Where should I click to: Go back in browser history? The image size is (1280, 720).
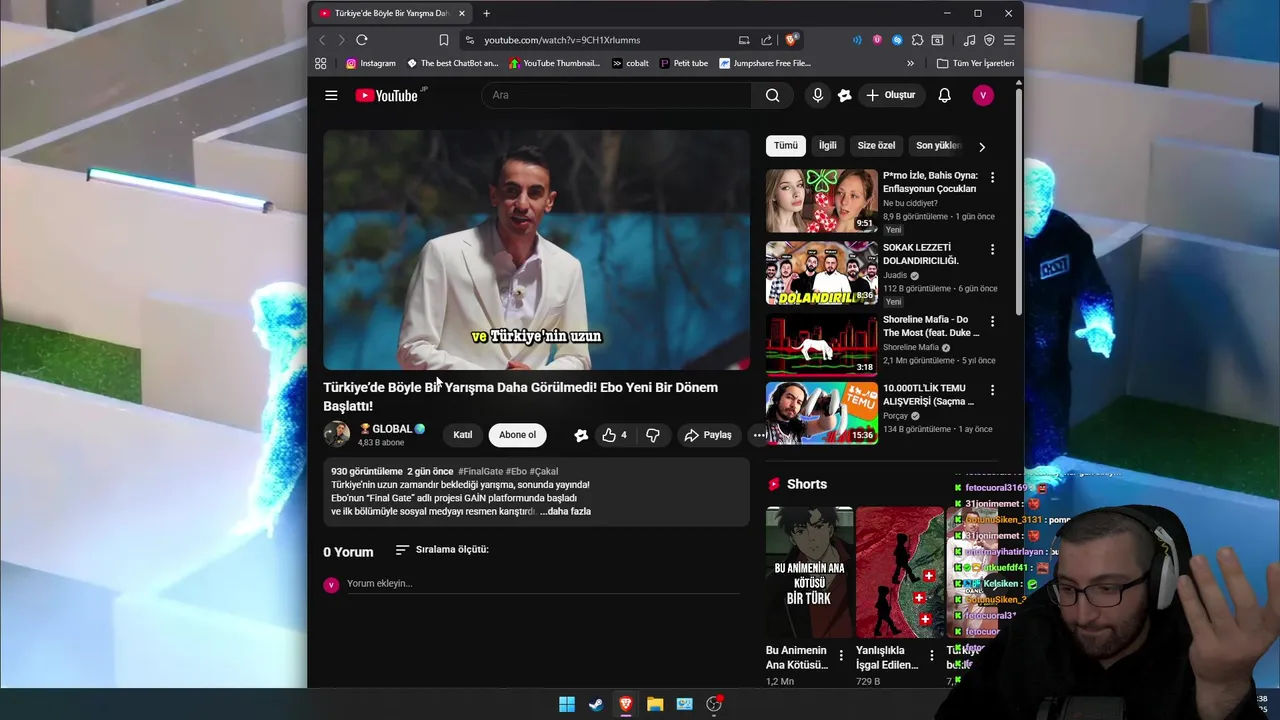pos(321,40)
